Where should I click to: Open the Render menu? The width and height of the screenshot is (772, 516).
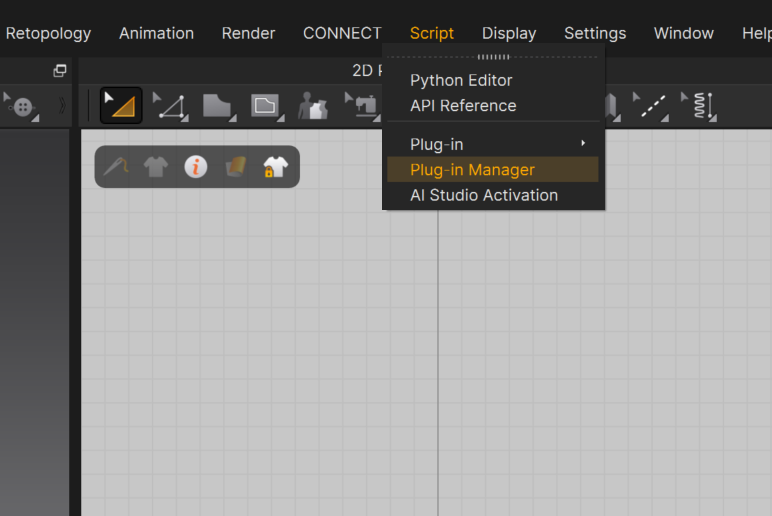(x=248, y=33)
